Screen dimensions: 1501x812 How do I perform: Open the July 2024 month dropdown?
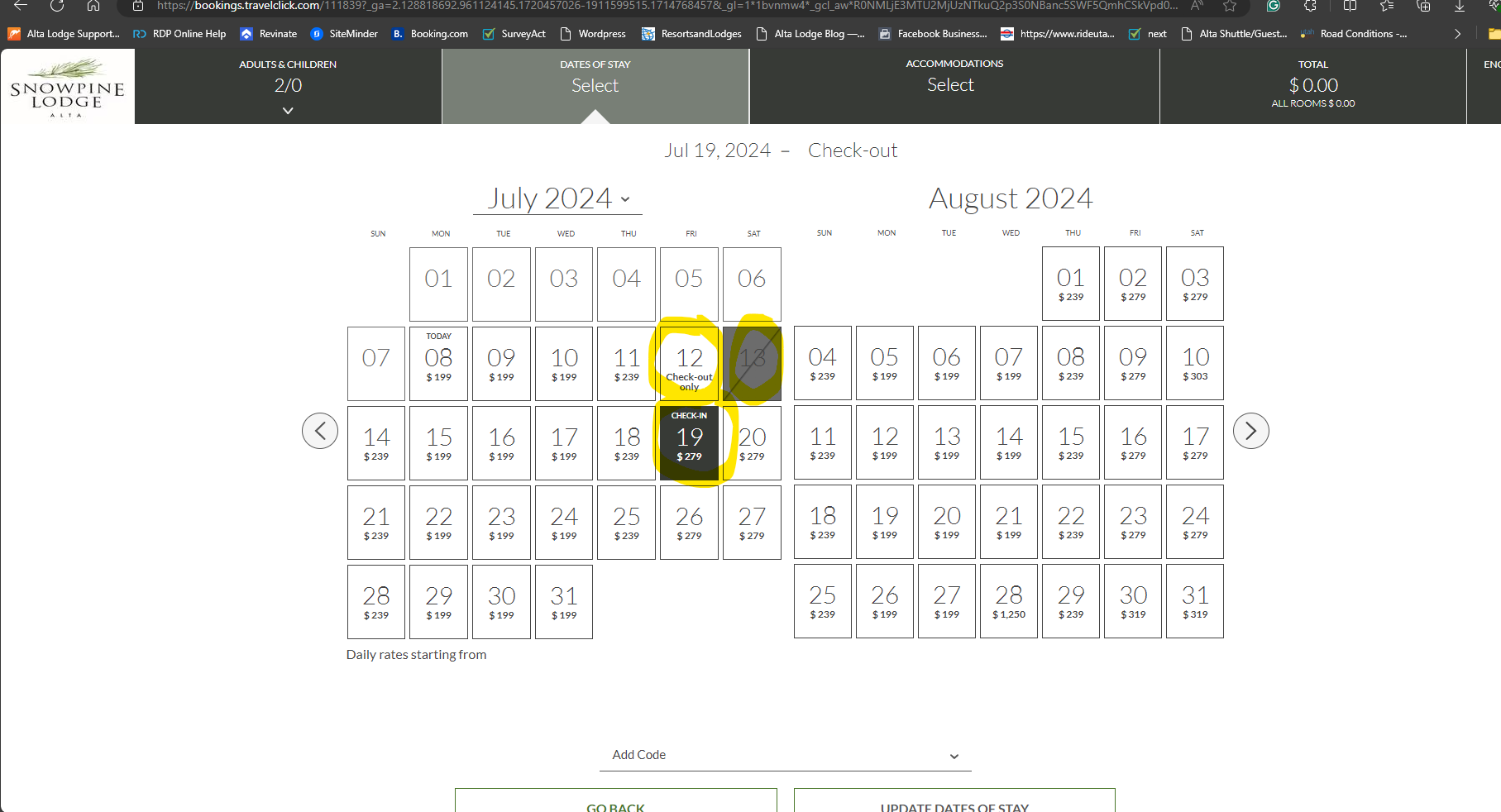[x=557, y=198]
